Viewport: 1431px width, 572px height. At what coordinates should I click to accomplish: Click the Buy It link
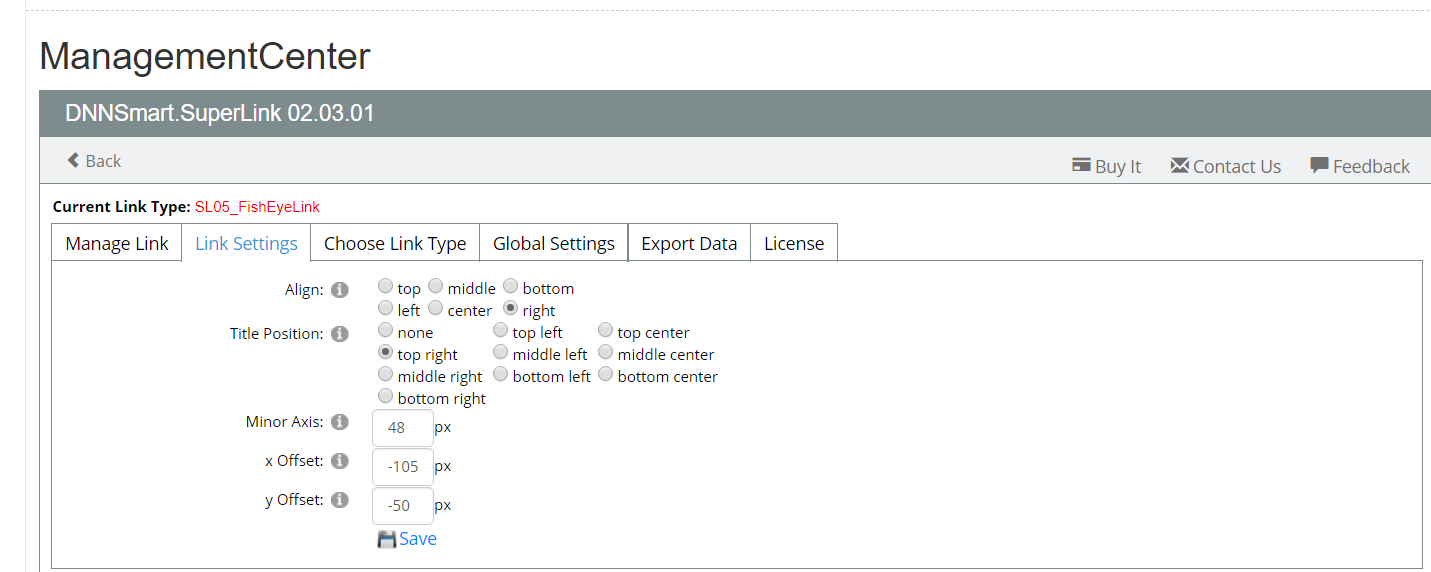tap(1106, 166)
